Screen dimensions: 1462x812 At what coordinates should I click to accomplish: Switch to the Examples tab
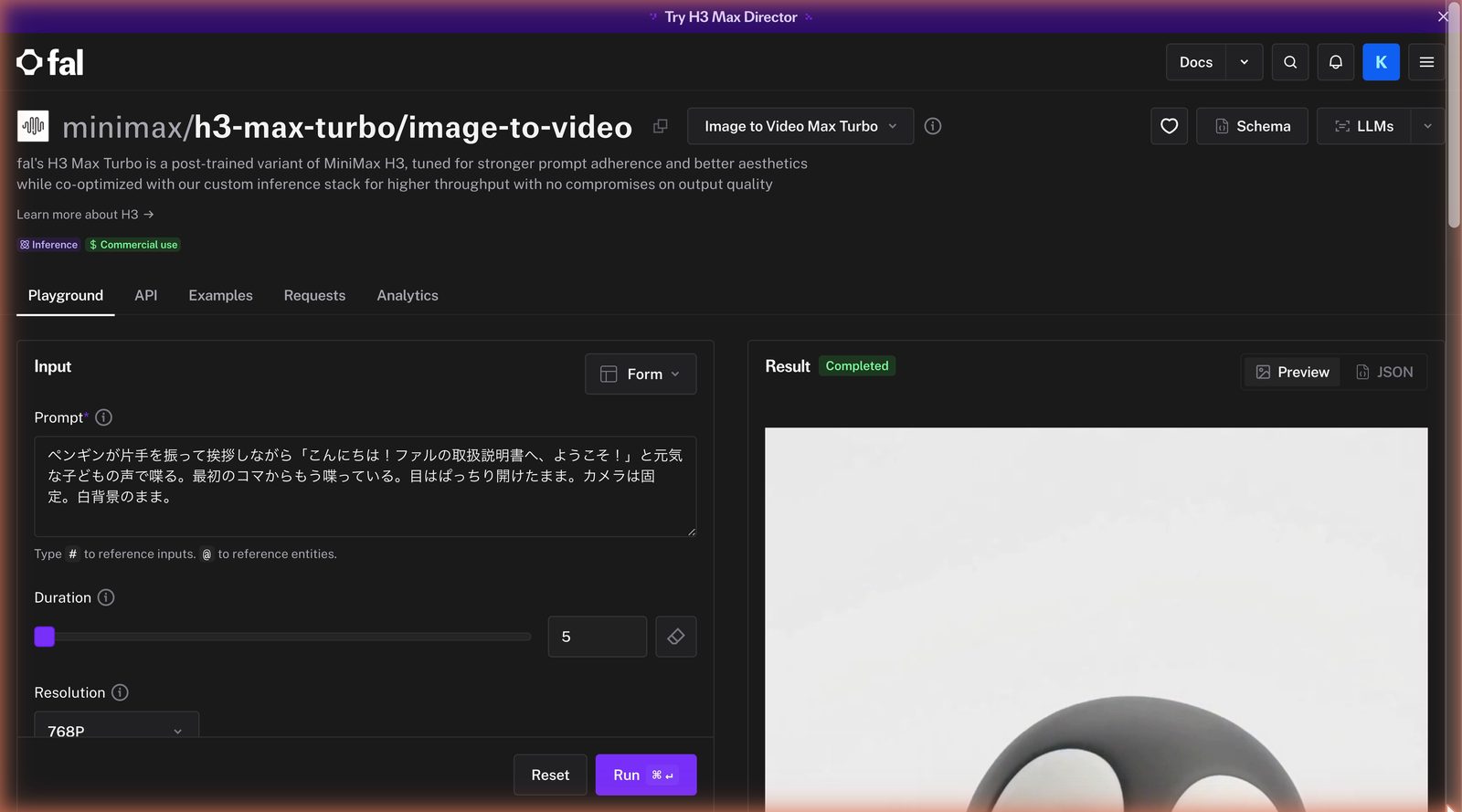(x=221, y=295)
